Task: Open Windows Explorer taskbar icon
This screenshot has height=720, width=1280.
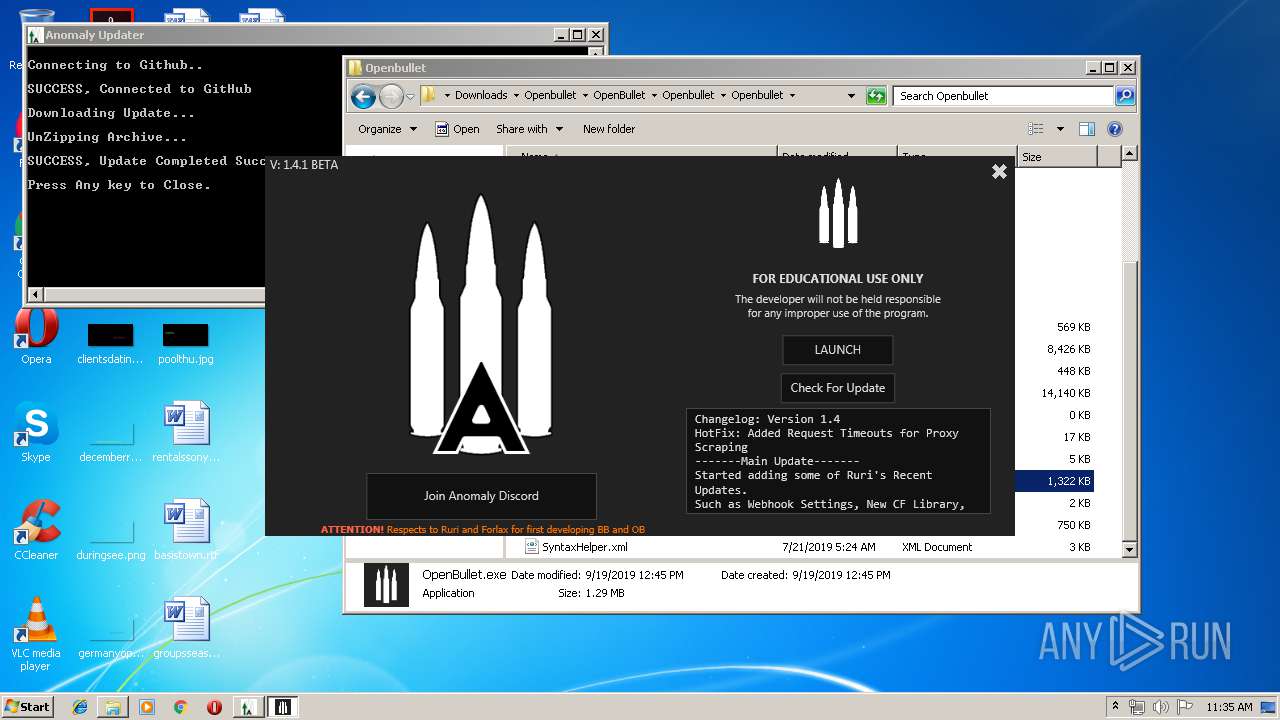Action: tap(113, 707)
